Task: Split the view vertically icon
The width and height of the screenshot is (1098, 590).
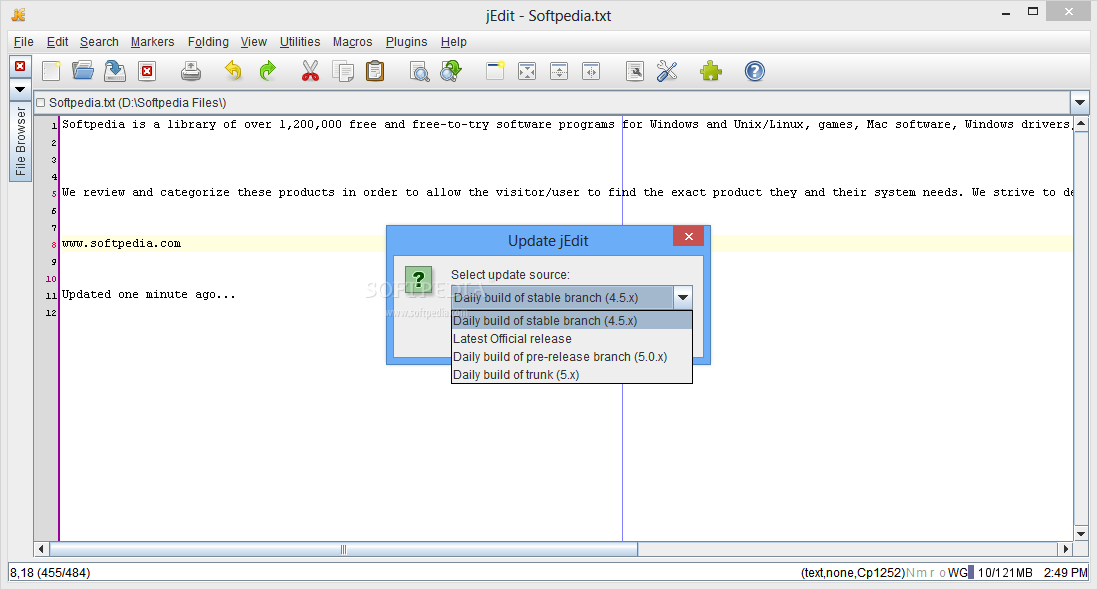Action: [591, 71]
